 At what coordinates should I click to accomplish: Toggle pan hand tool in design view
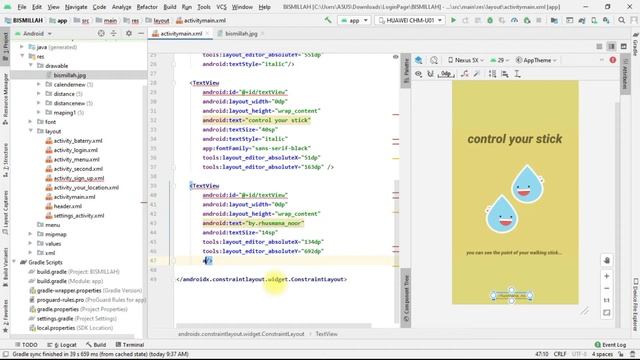tap(607, 260)
